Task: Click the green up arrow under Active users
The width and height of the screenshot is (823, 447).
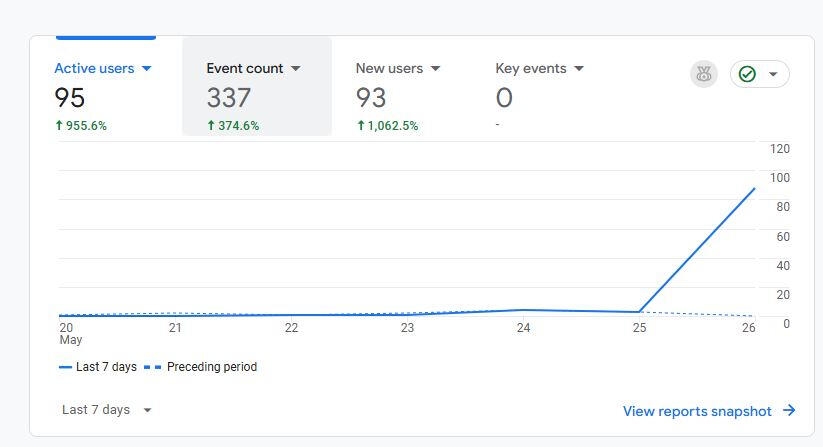Action: (x=60, y=126)
